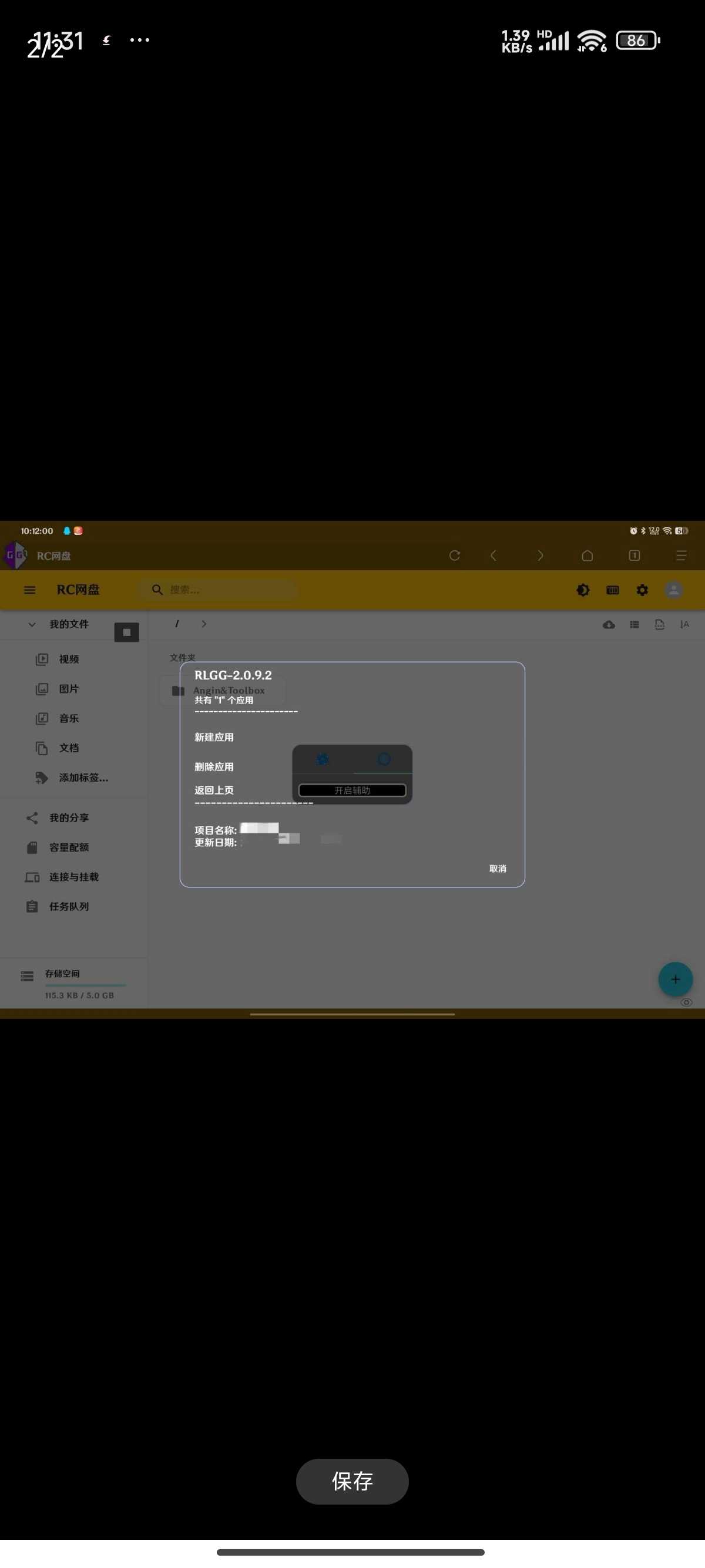Click the 项目名称 label in the dialog
This screenshot has width=705, height=1568.
point(216,830)
